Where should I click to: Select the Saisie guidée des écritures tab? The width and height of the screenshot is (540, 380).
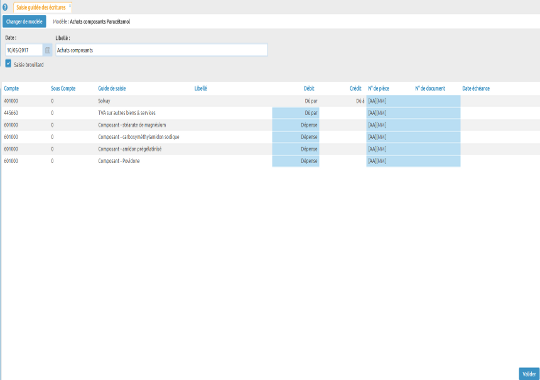pyautogui.click(x=41, y=7)
